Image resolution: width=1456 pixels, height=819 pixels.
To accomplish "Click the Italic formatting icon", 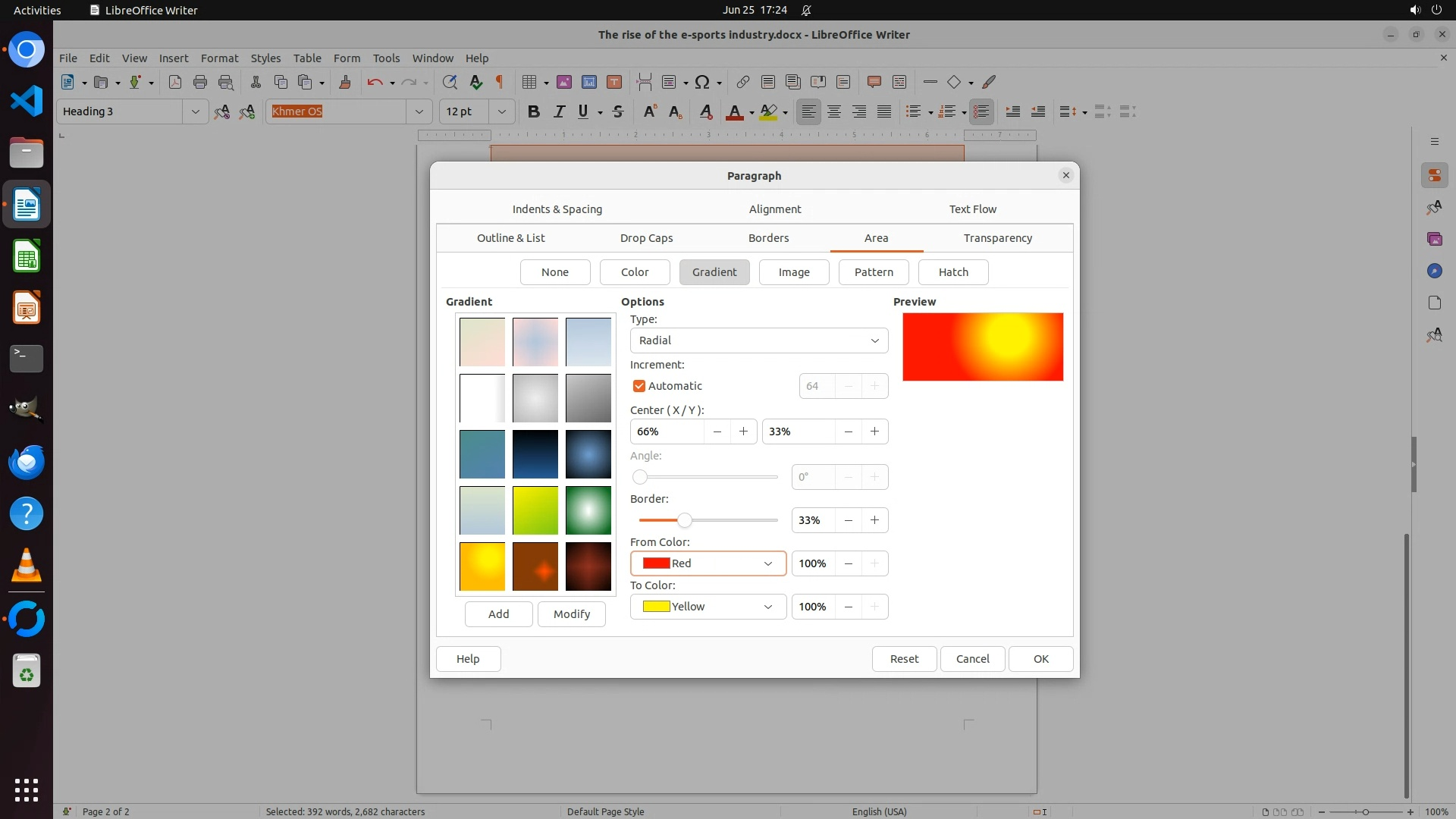I will pos(559,111).
